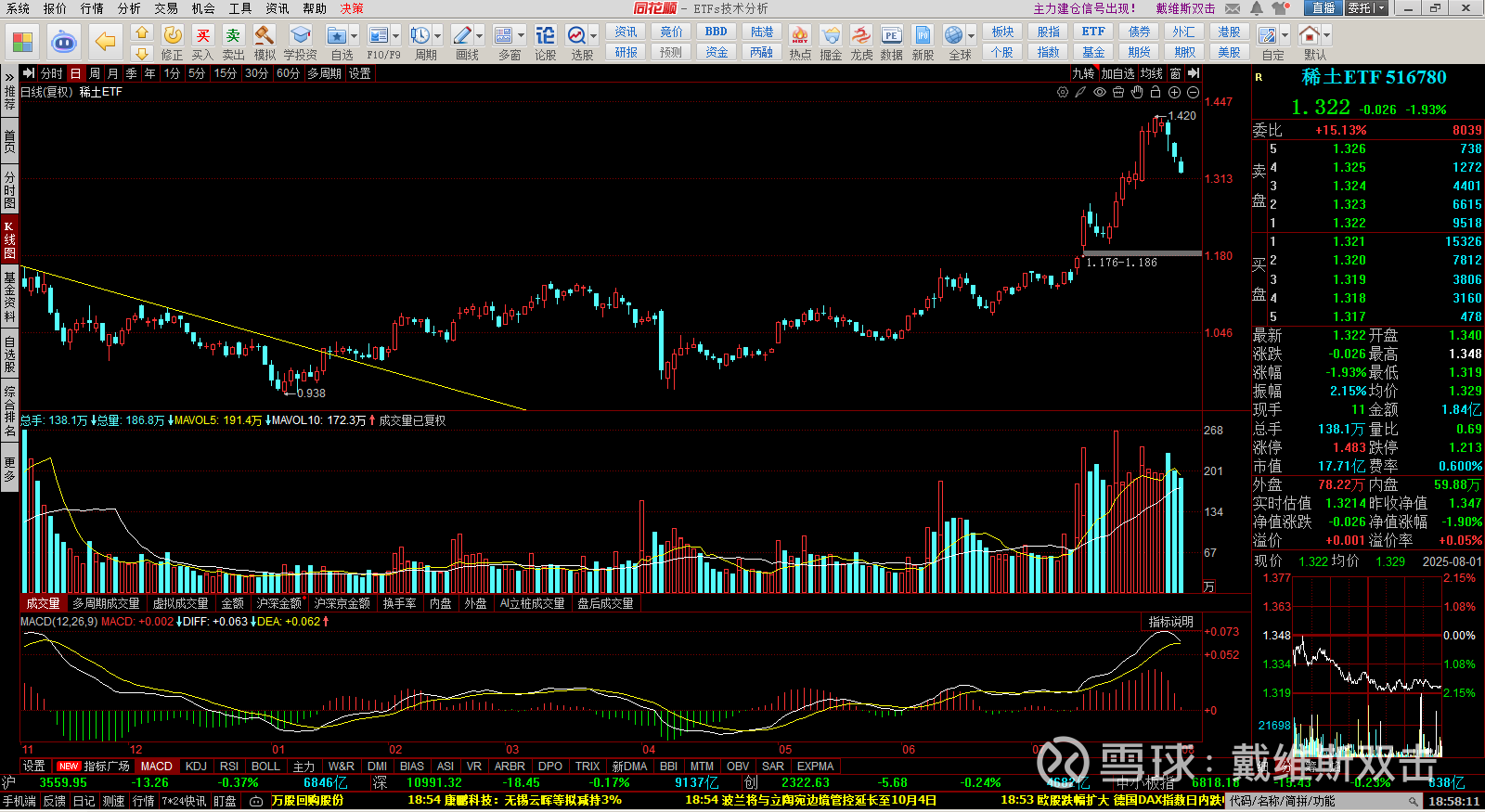Click the code/name search input field
Viewport: 1485px width, 812px height.
pos(1324,801)
